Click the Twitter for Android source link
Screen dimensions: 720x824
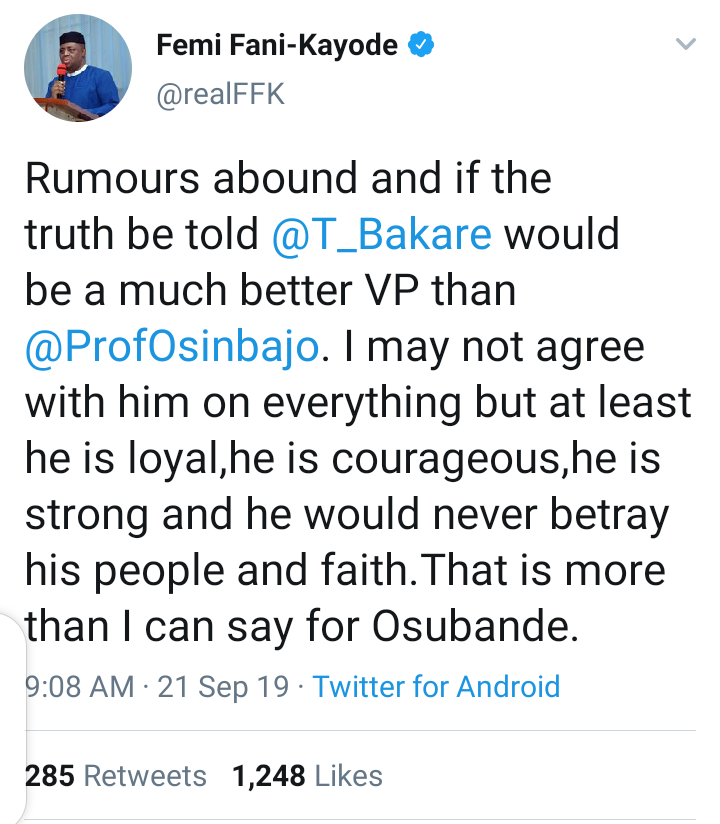click(436, 687)
